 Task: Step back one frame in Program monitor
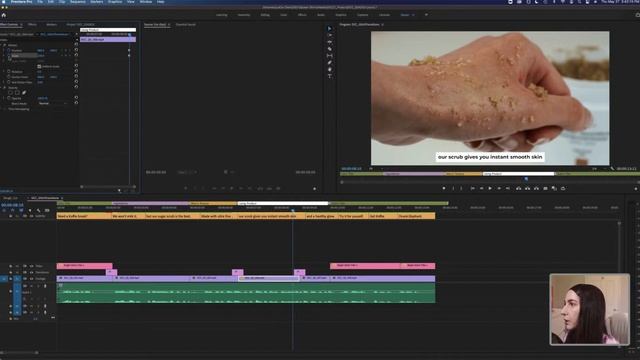[x=482, y=189]
